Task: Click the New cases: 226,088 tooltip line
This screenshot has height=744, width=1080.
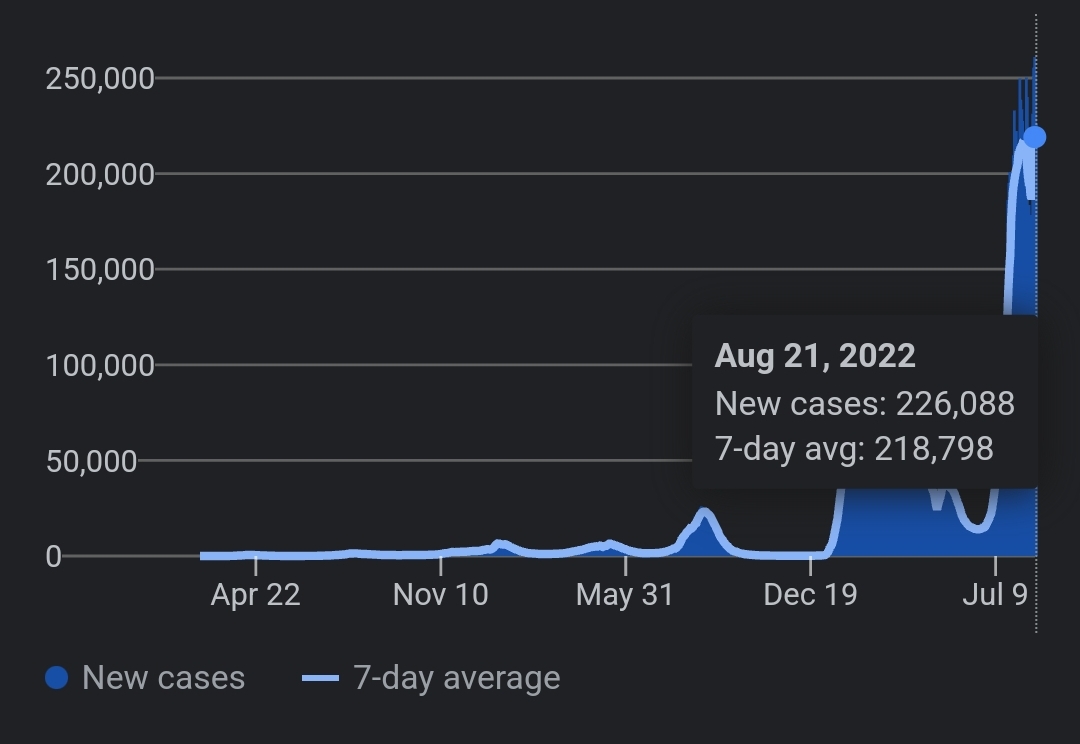Action: (x=865, y=403)
